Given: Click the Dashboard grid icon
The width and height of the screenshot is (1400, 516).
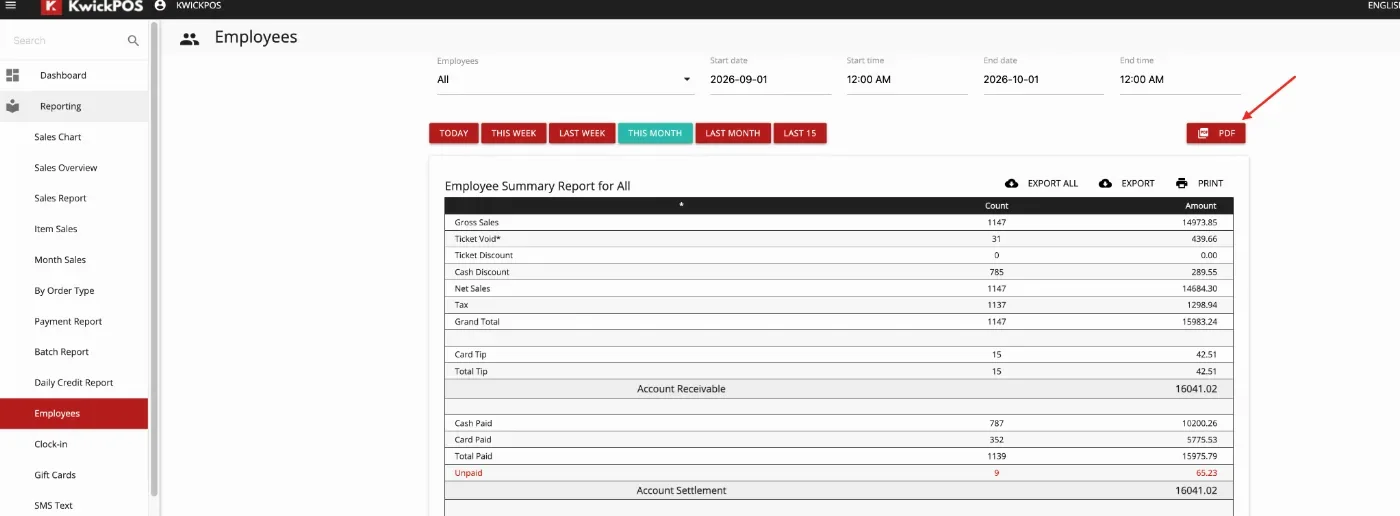Looking at the screenshot, I should click(x=13, y=75).
